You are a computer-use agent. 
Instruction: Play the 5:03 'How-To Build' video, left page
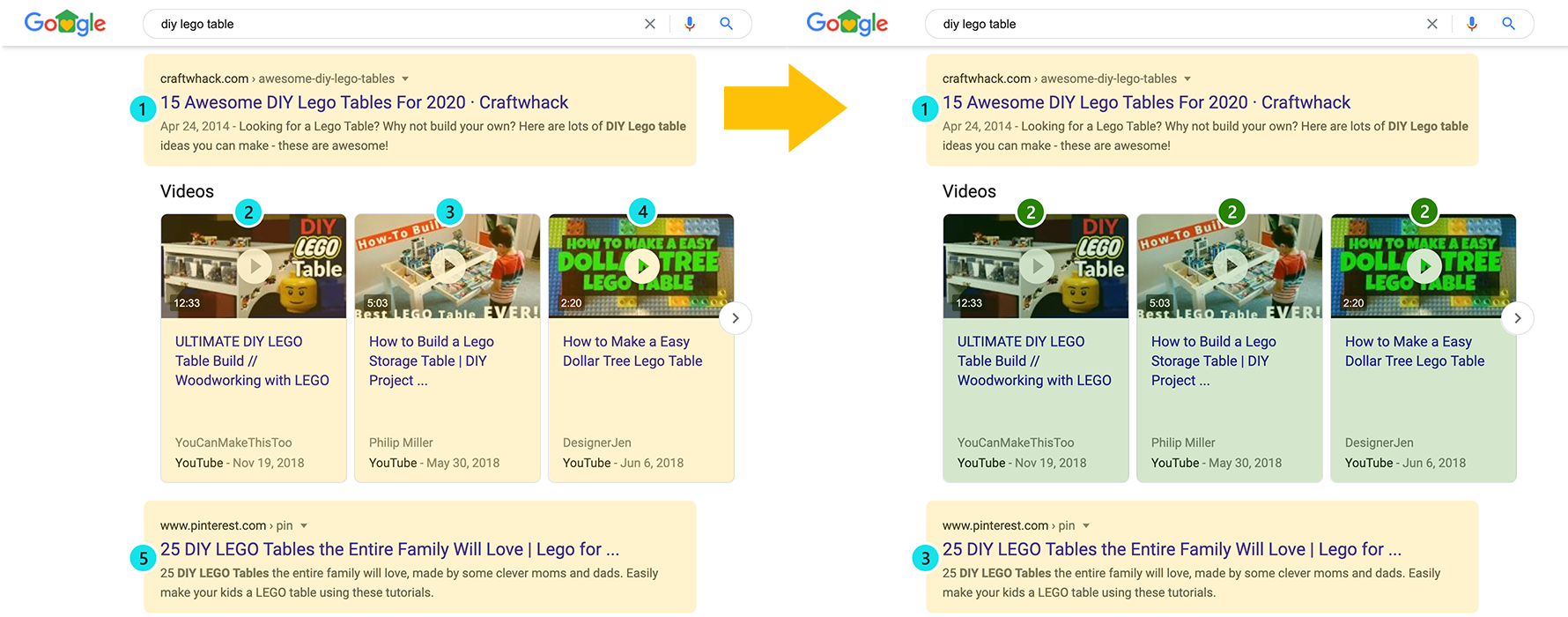tap(447, 266)
